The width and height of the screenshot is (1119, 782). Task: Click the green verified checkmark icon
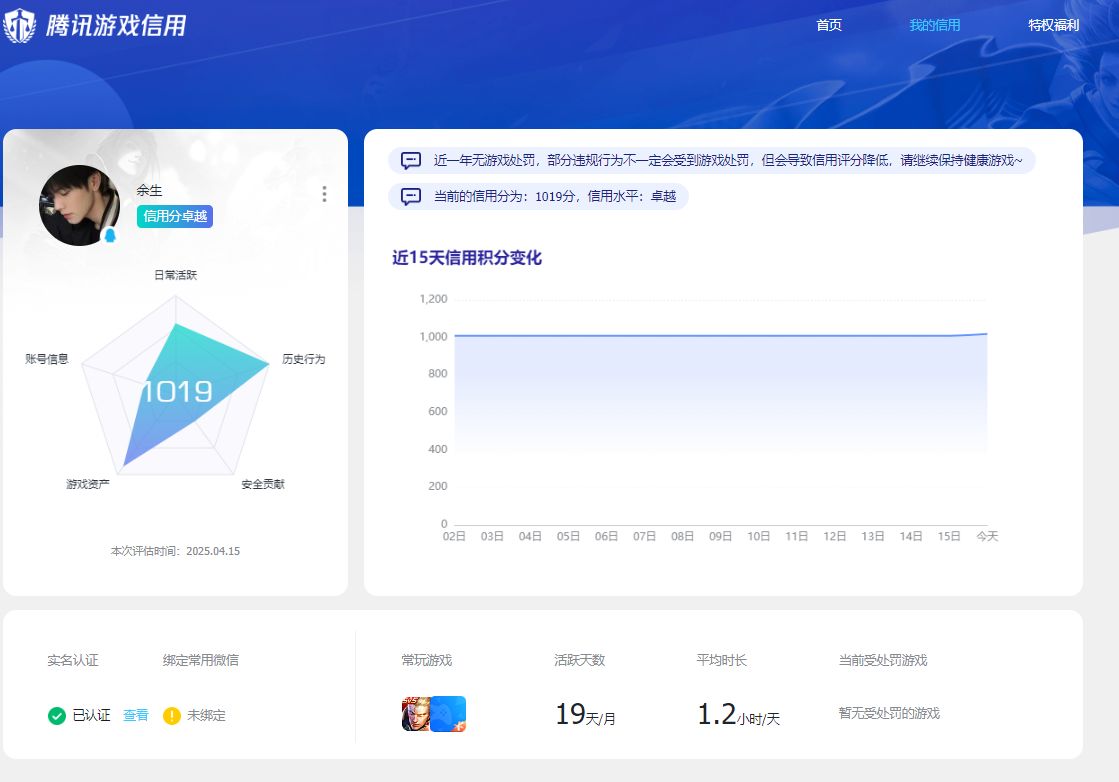click(x=56, y=716)
